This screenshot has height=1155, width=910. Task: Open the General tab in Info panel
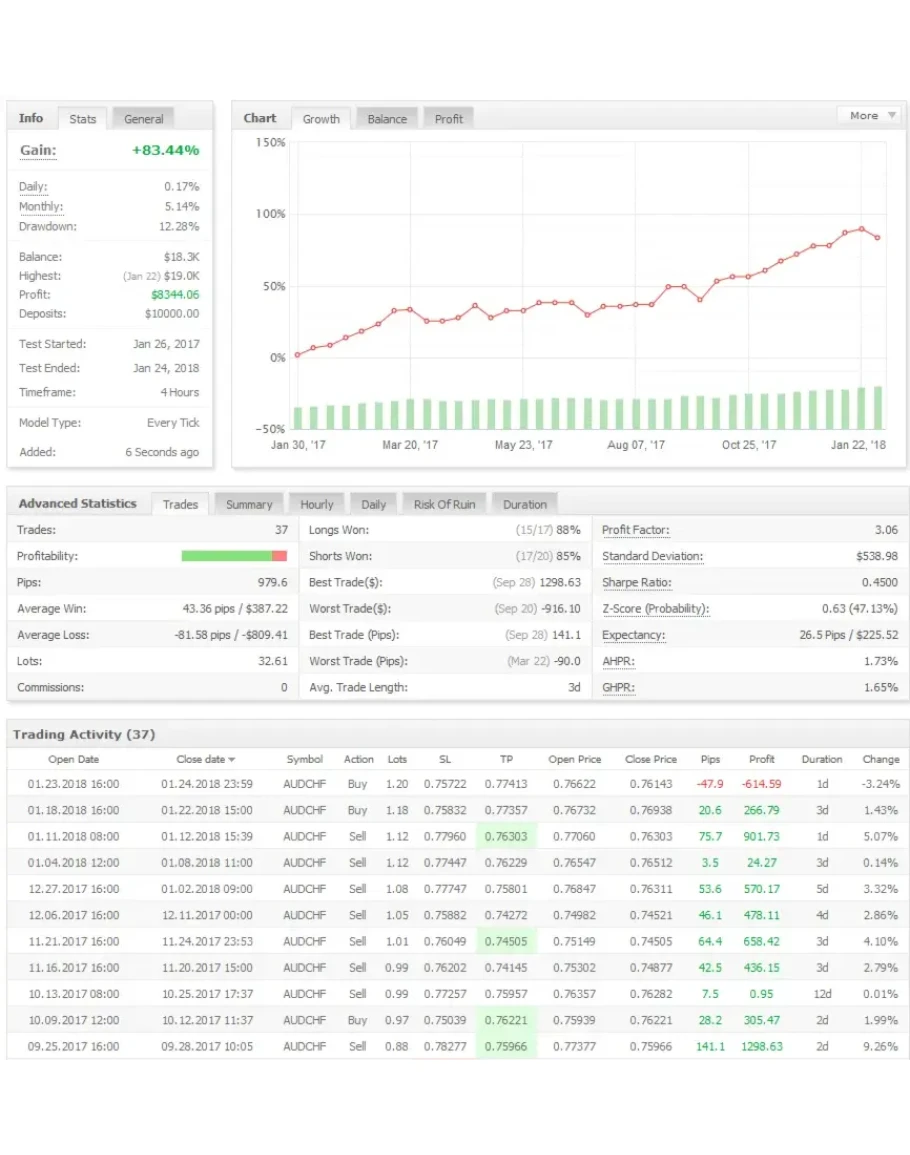[x=144, y=119]
